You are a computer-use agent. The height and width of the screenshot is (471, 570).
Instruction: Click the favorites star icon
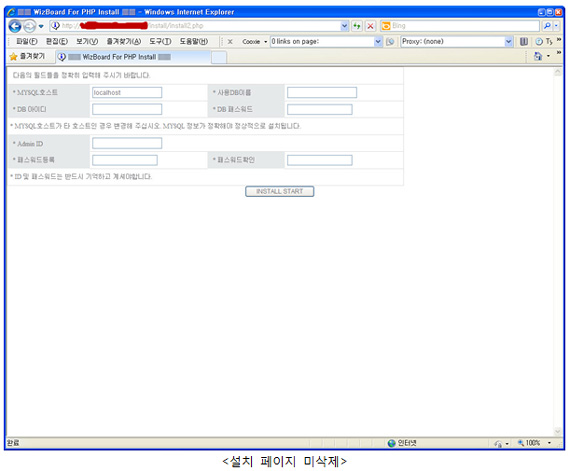13,57
